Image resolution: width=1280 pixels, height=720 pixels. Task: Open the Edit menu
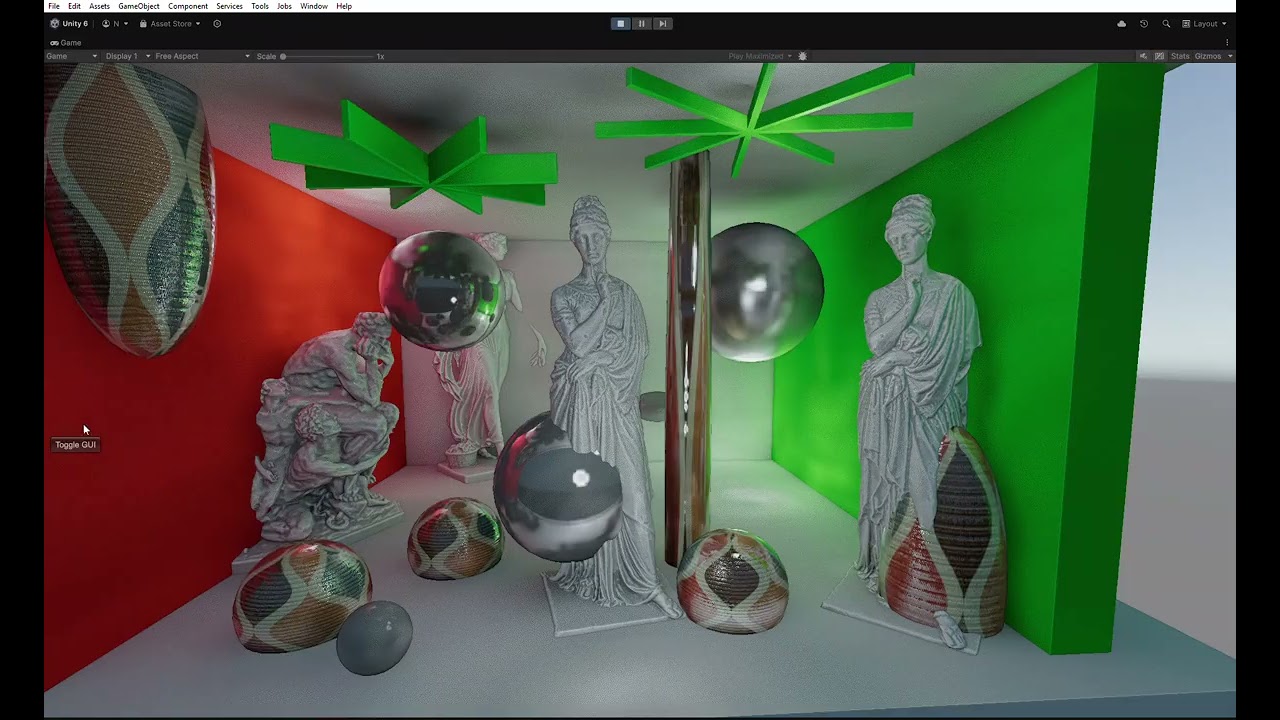click(74, 6)
